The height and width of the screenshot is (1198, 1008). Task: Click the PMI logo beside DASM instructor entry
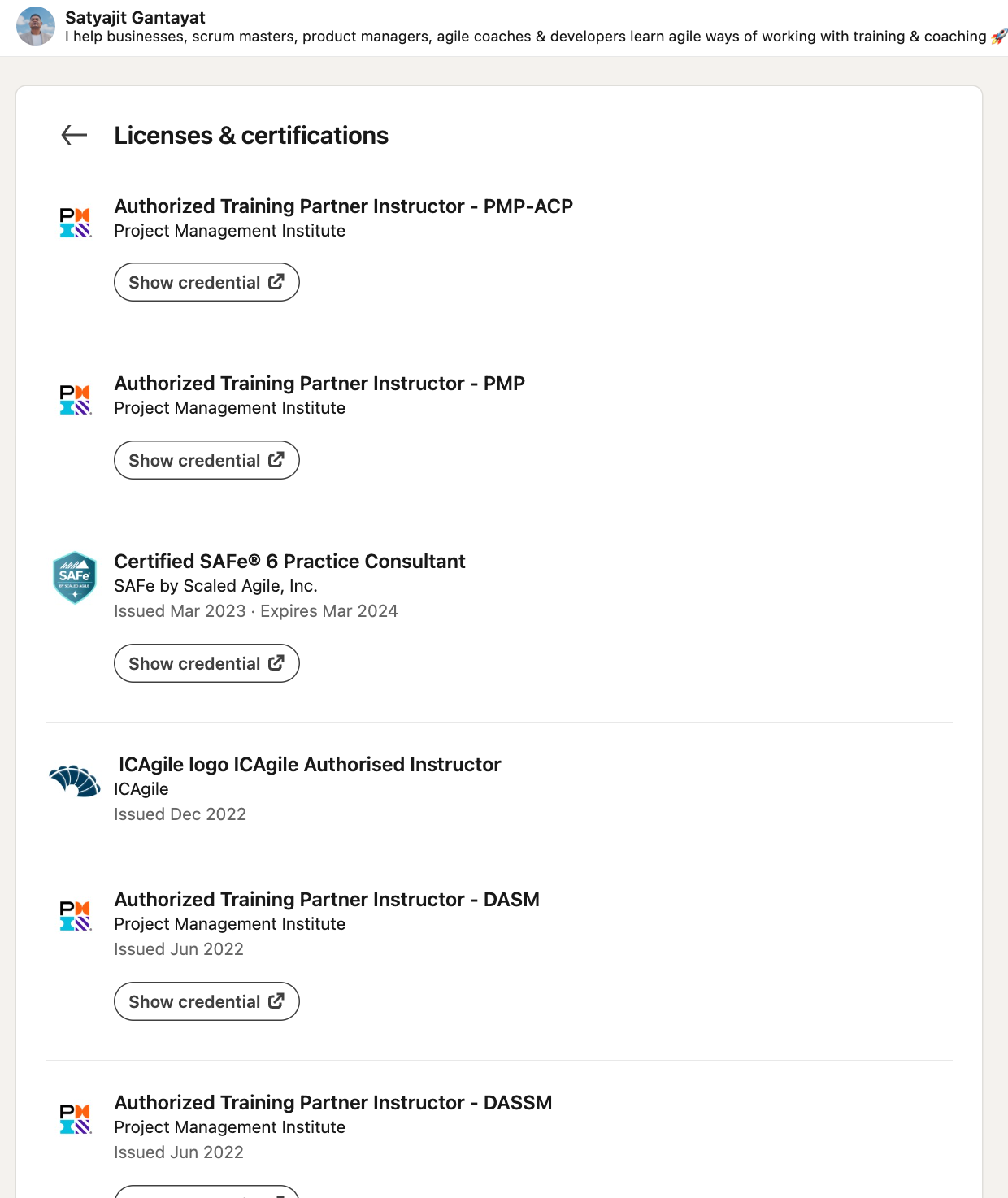pos(76,916)
